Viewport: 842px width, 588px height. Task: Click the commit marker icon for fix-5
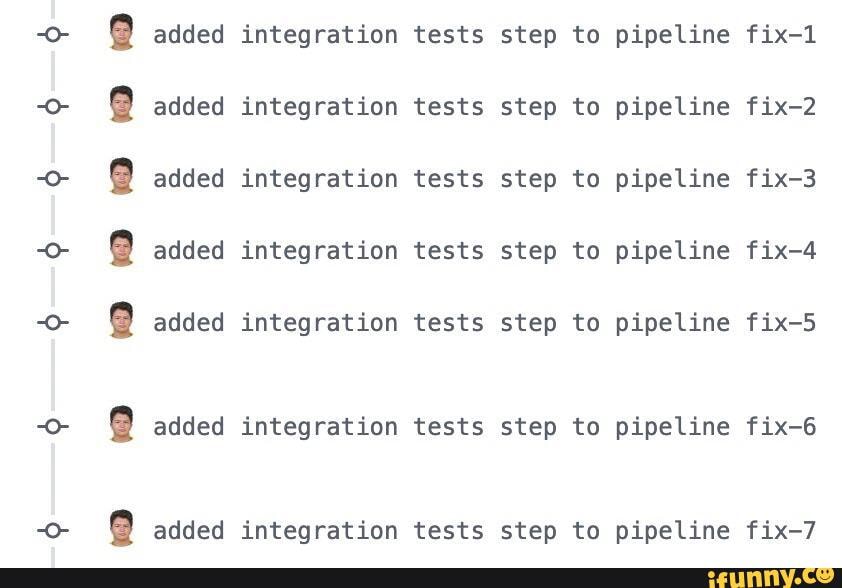[53, 322]
